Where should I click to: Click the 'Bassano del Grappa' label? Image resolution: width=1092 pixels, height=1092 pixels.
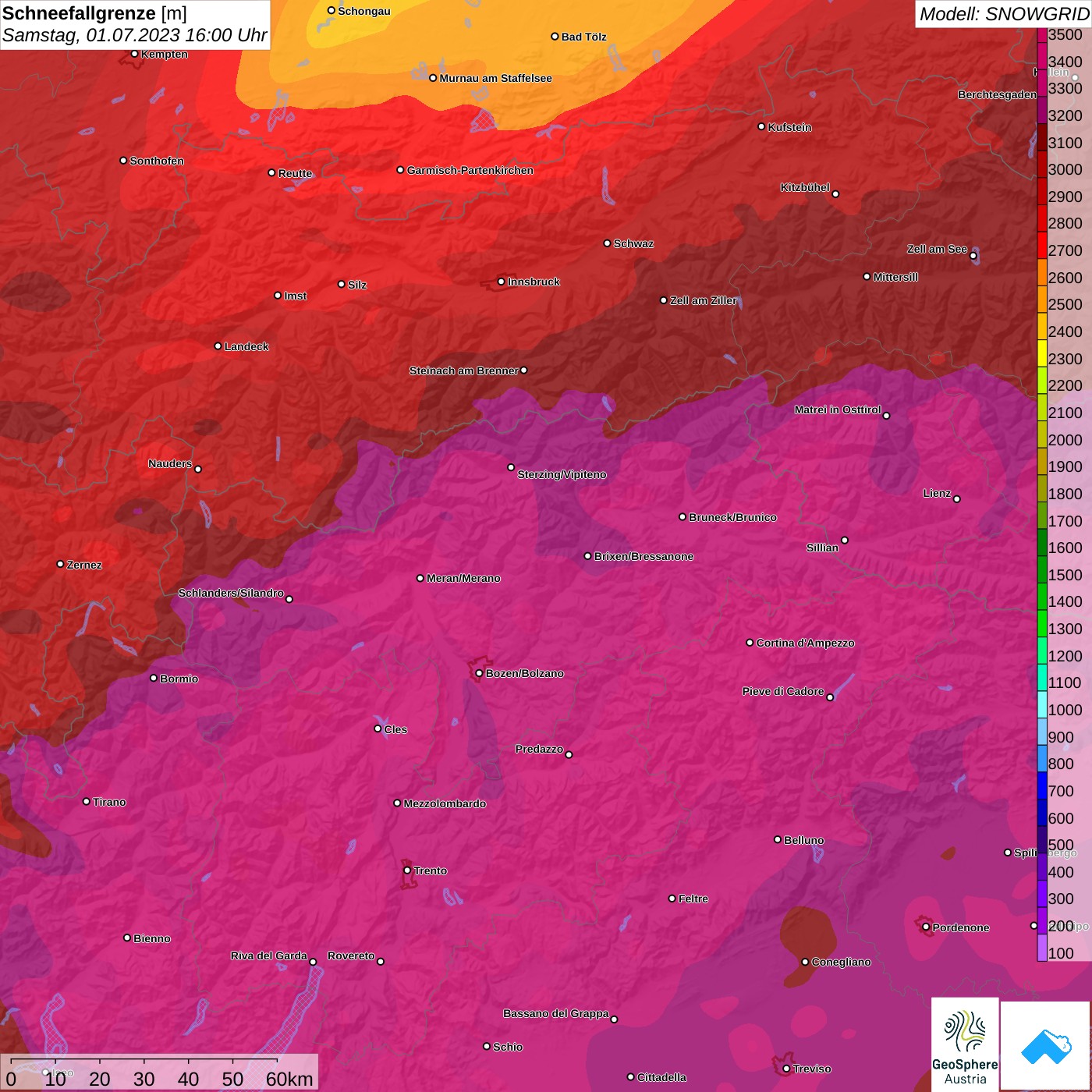pos(555,1013)
